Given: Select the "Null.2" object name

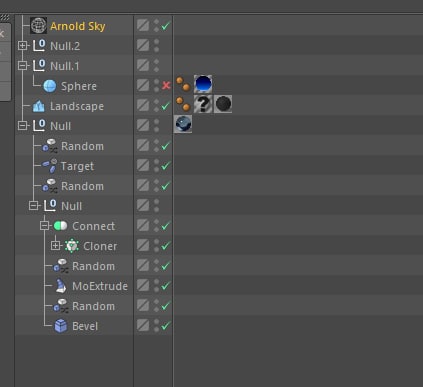Looking at the screenshot, I should (x=65, y=46).
